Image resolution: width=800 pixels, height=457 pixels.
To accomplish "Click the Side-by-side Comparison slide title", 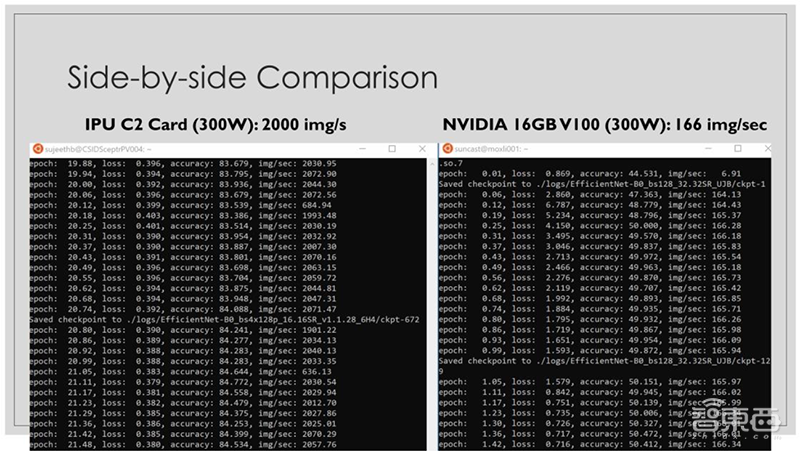I will coord(251,77).
